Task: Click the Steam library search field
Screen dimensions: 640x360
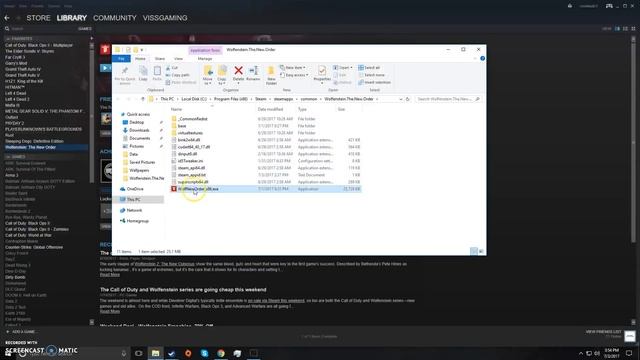Action: coord(41,29)
